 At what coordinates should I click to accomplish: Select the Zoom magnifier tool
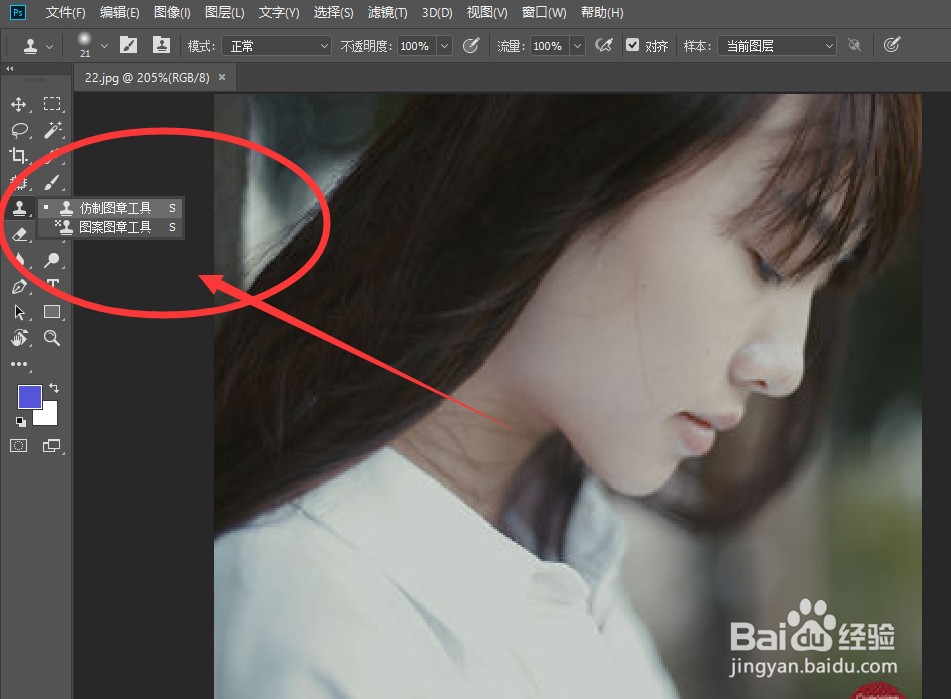click(52, 338)
